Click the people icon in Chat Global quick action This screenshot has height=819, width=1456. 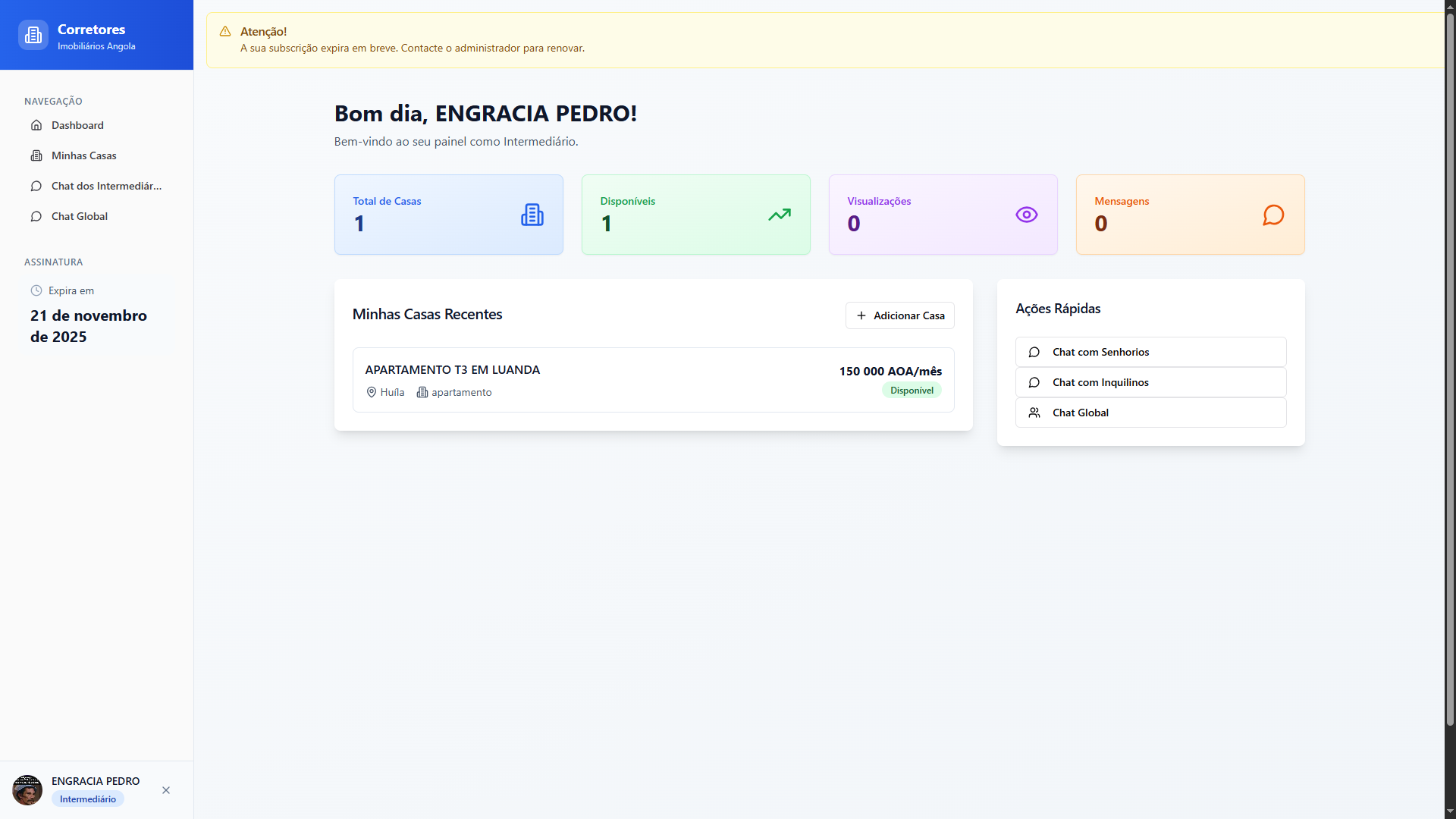pos(1034,413)
